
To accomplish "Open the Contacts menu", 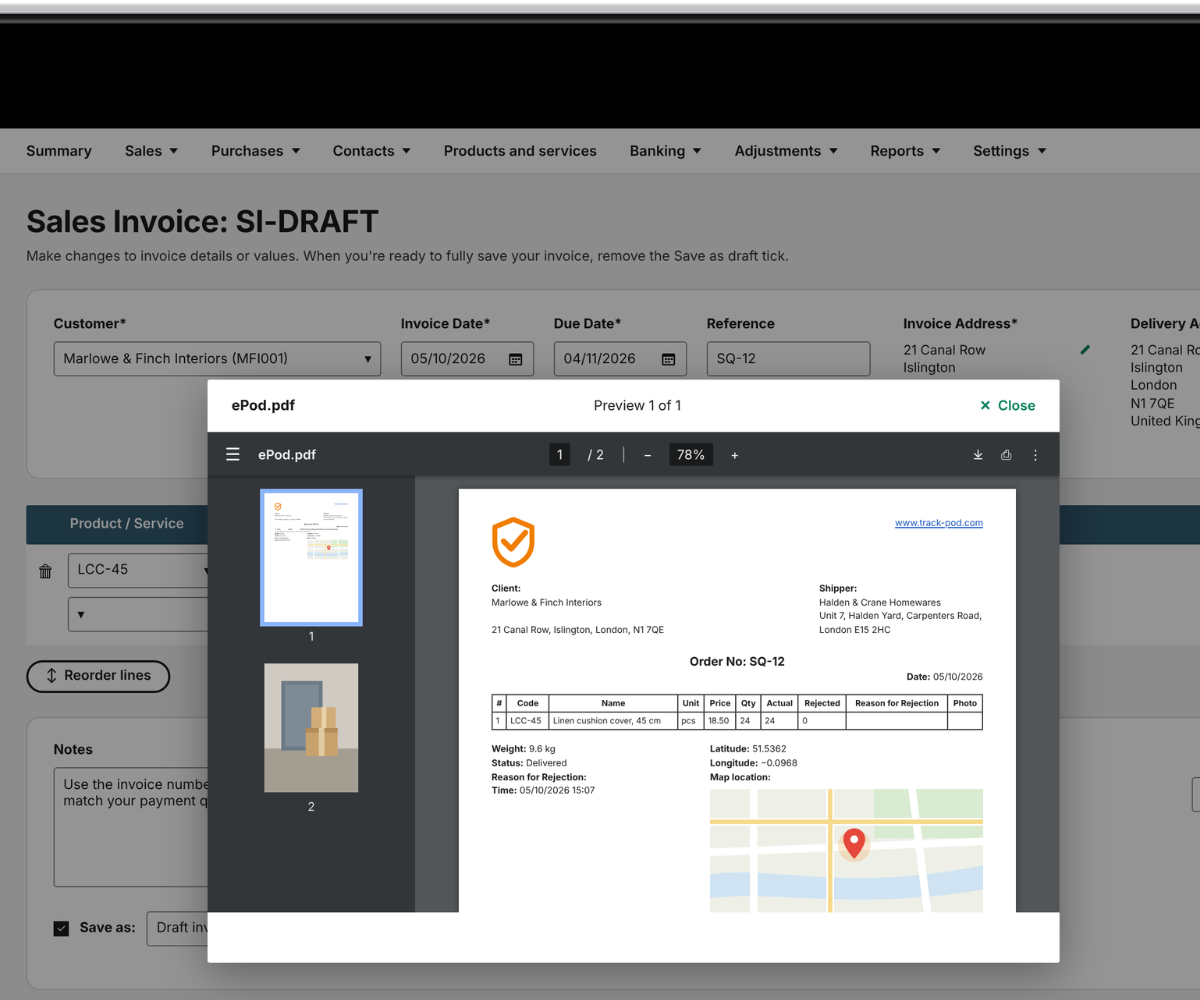I will click(x=371, y=151).
